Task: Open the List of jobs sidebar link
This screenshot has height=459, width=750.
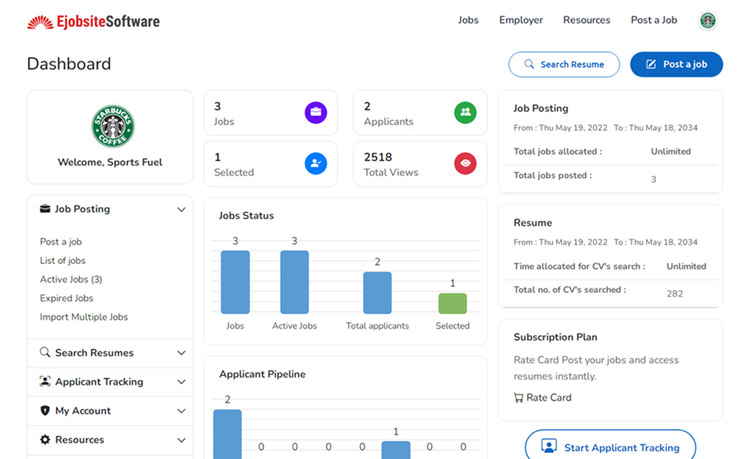Action: [63, 261]
